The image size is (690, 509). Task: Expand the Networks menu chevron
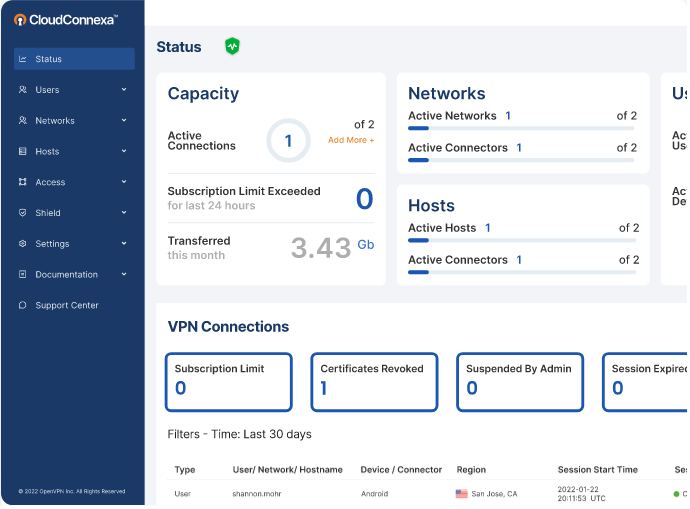(124, 120)
